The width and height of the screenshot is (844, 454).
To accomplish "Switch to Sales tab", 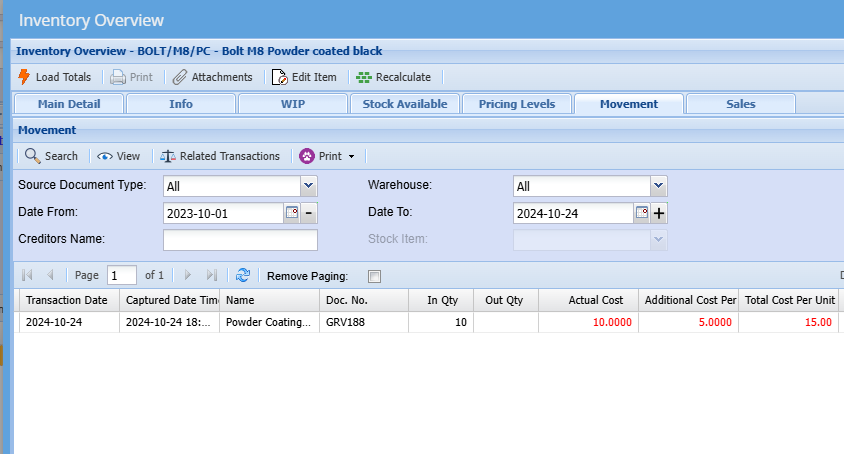I will point(741,104).
